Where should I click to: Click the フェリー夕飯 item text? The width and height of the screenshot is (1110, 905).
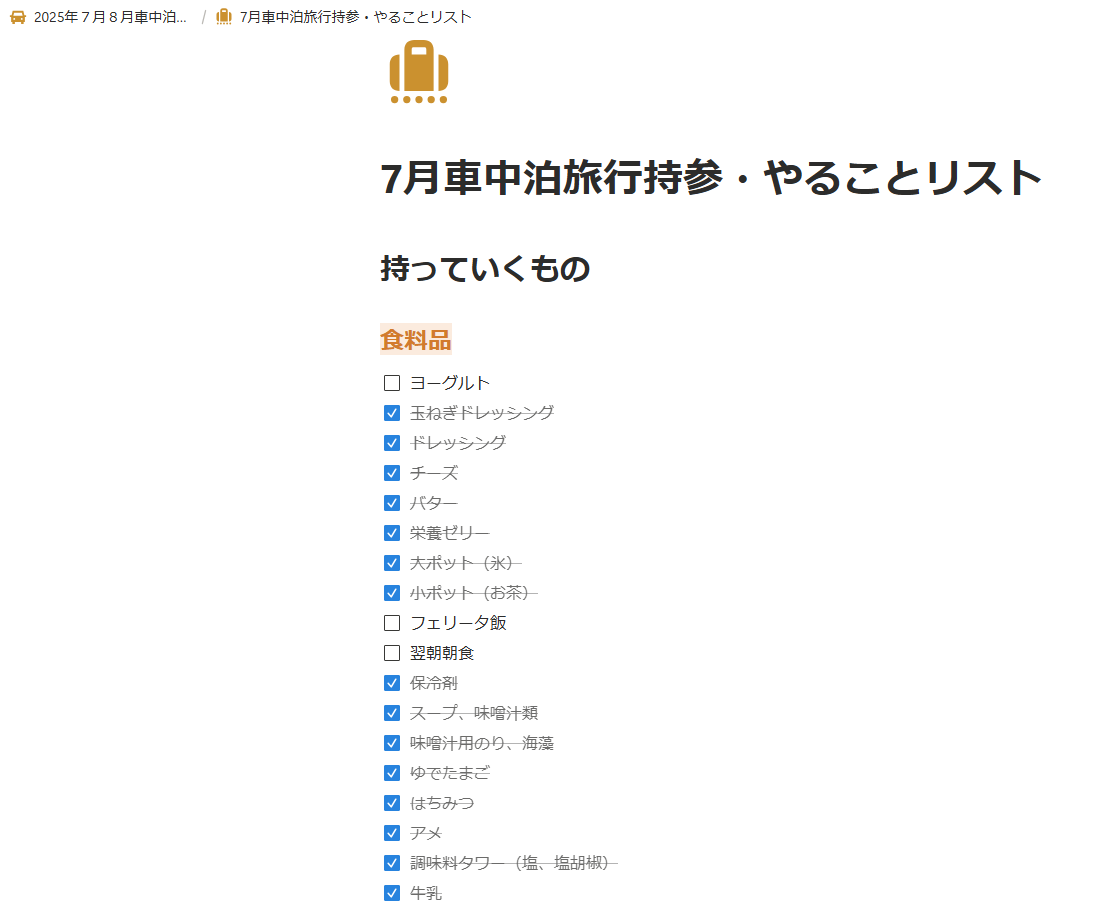coord(458,623)
